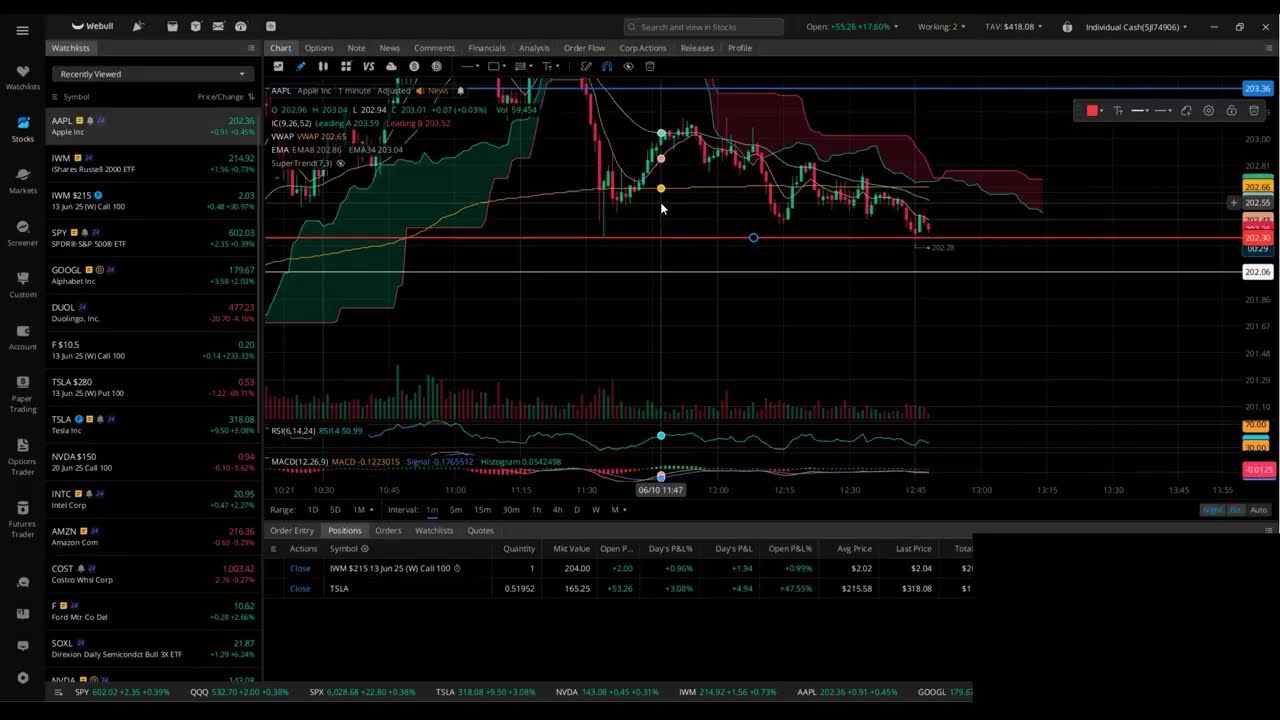Click the VS compare symbols icon
The image size is (1280, 720).
point(368,66)
